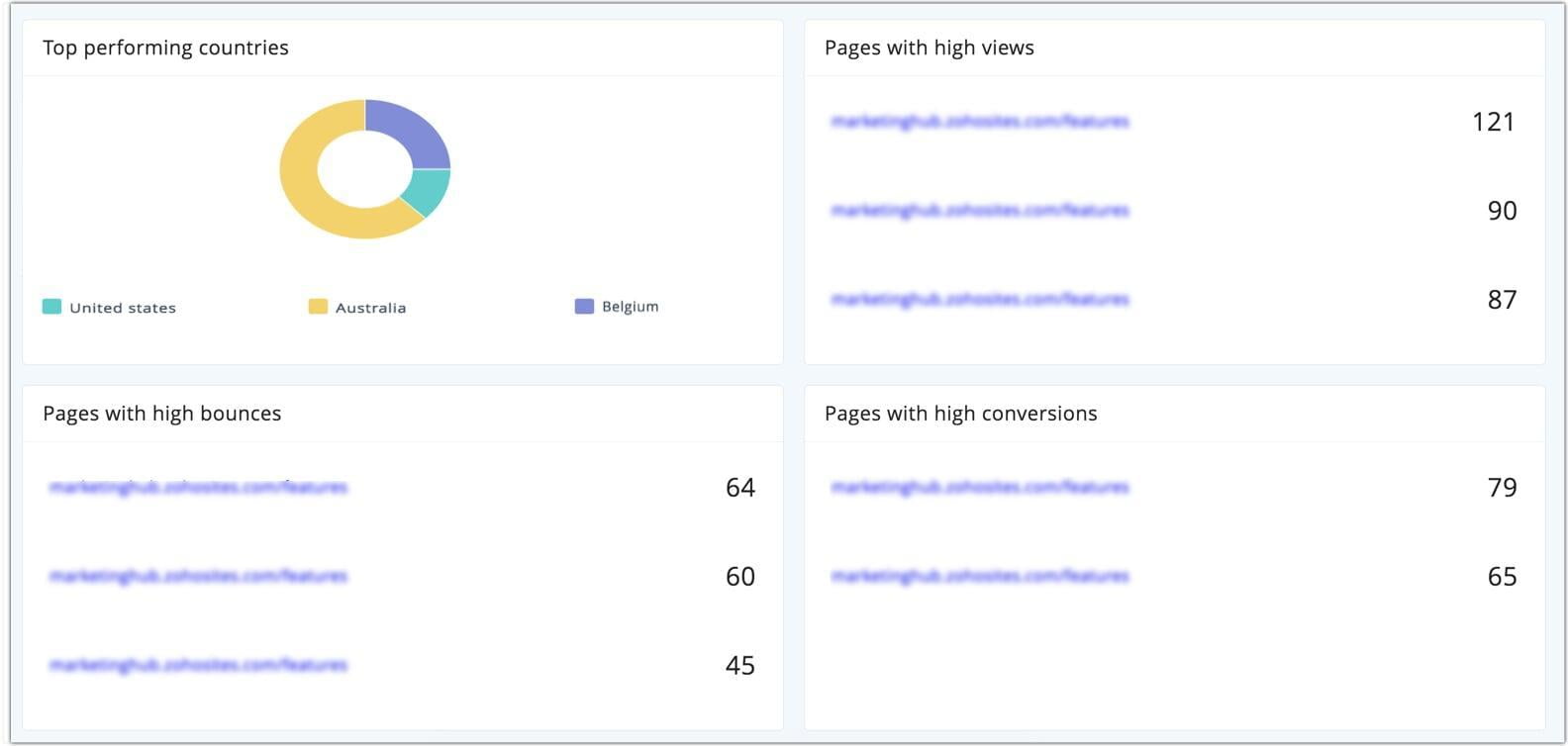Screen dimensions: 1568x746
Task: Click the United states legend label
Action: (x=123, y=308)
